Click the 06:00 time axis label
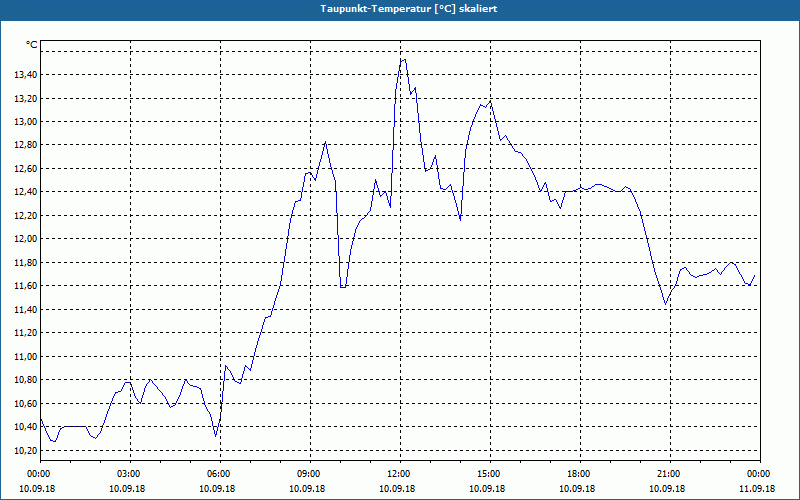This screenshot has width=800, height=500. (220, 474)
